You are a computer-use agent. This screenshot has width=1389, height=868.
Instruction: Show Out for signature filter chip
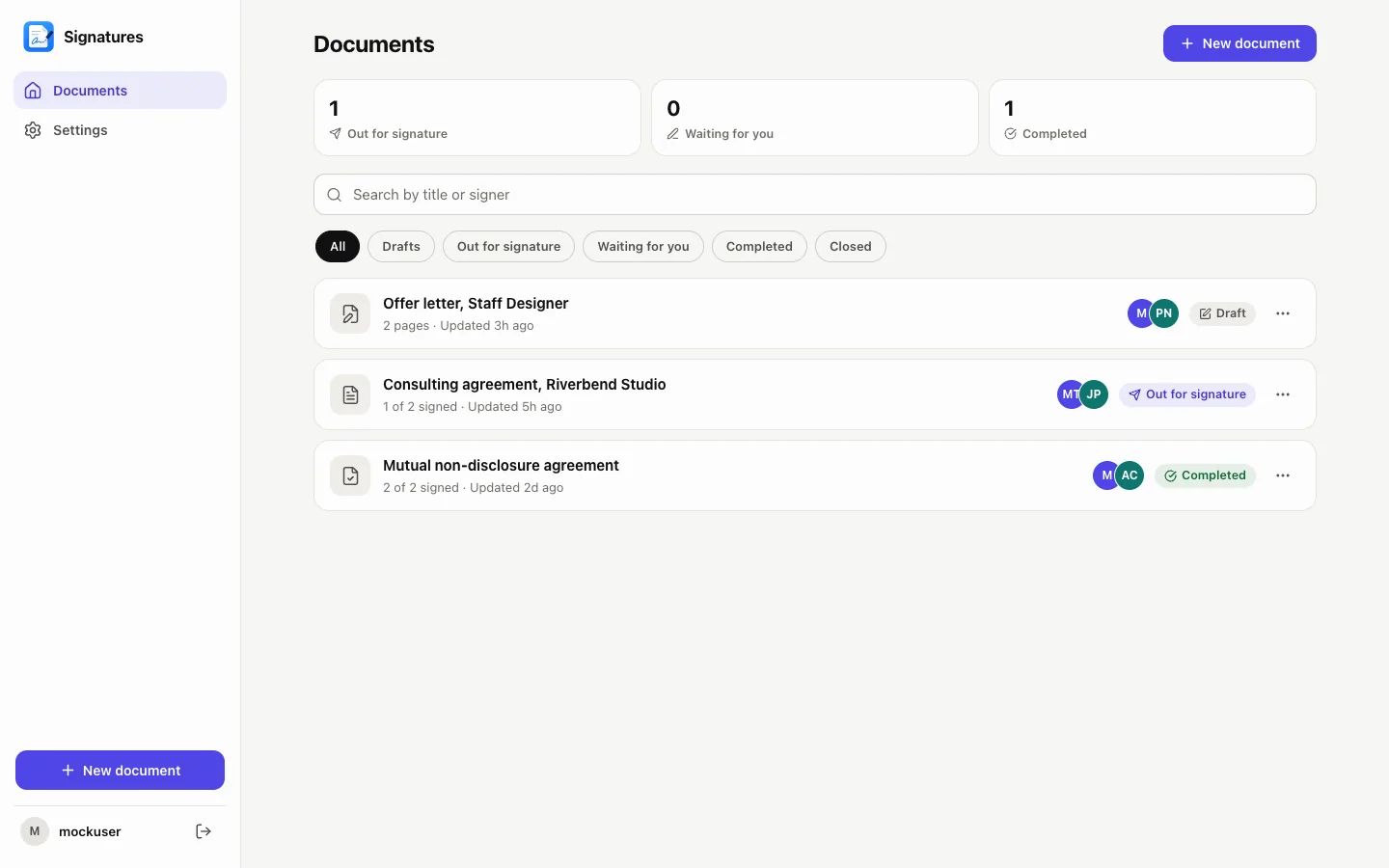coord(508,247)
